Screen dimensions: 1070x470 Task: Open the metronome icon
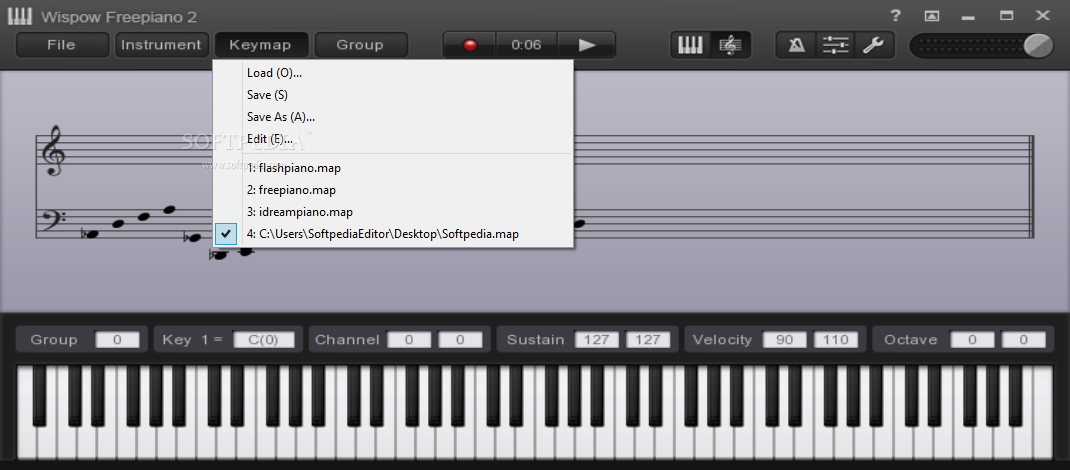click(796, 45)
